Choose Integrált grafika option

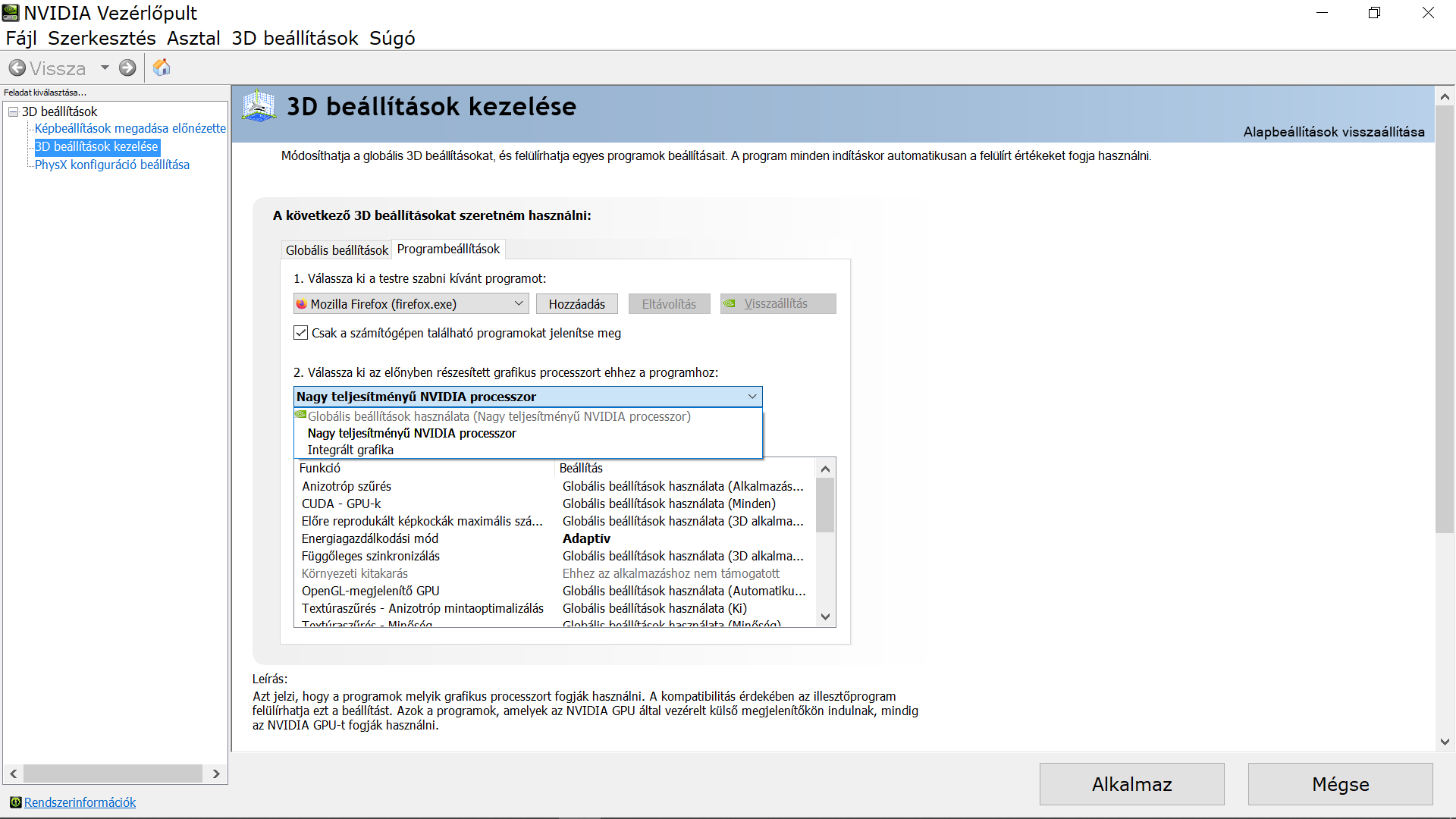click(x=528, y=450)
